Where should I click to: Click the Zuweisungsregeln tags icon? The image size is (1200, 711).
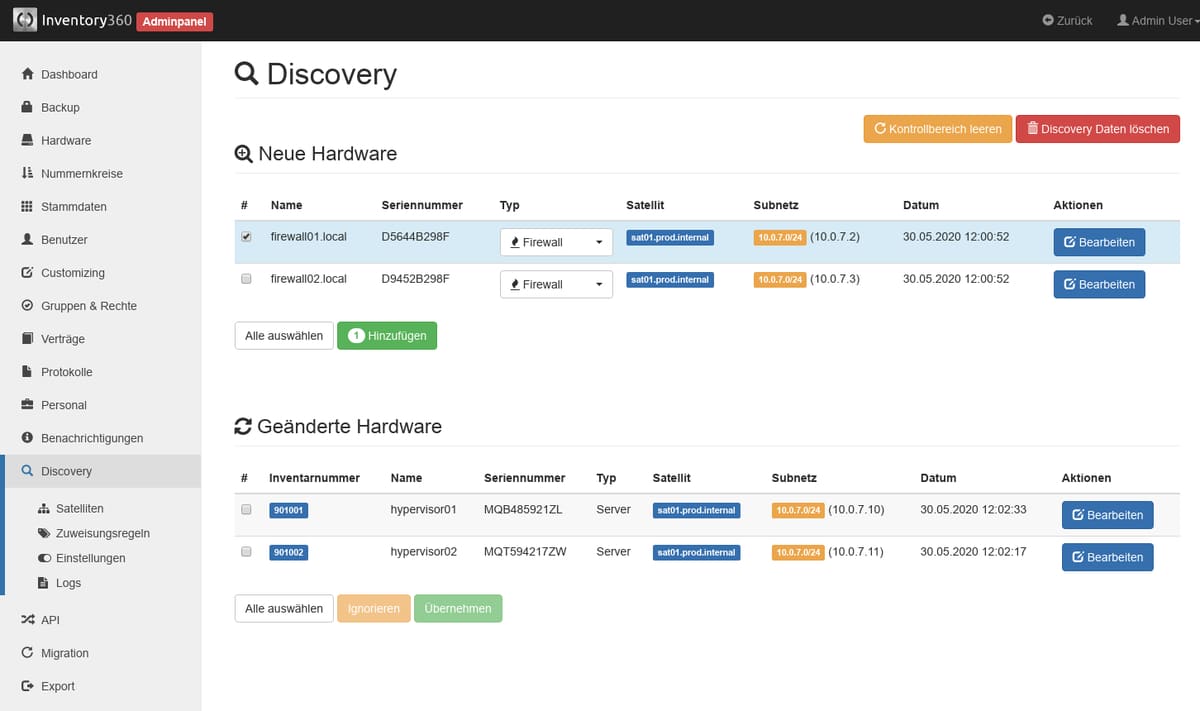pyautogui.click(x=44, y=533)
